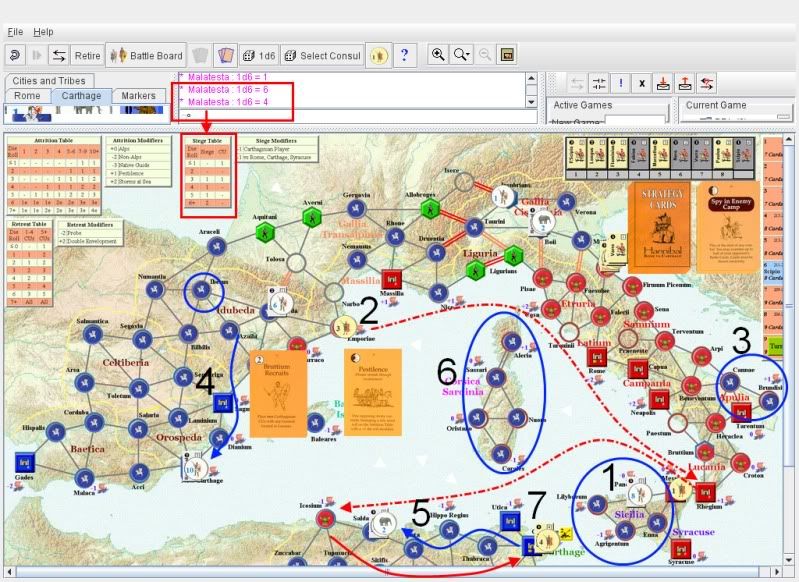Open the Help menu

point(43,32)
